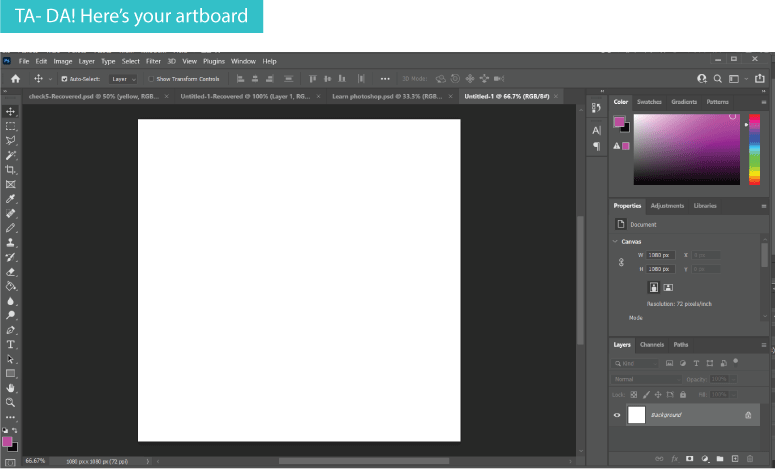The image size is (775, 469).
Task: Open the layer blend mode Normal dropdown
Action: click(x=646, y=380)
